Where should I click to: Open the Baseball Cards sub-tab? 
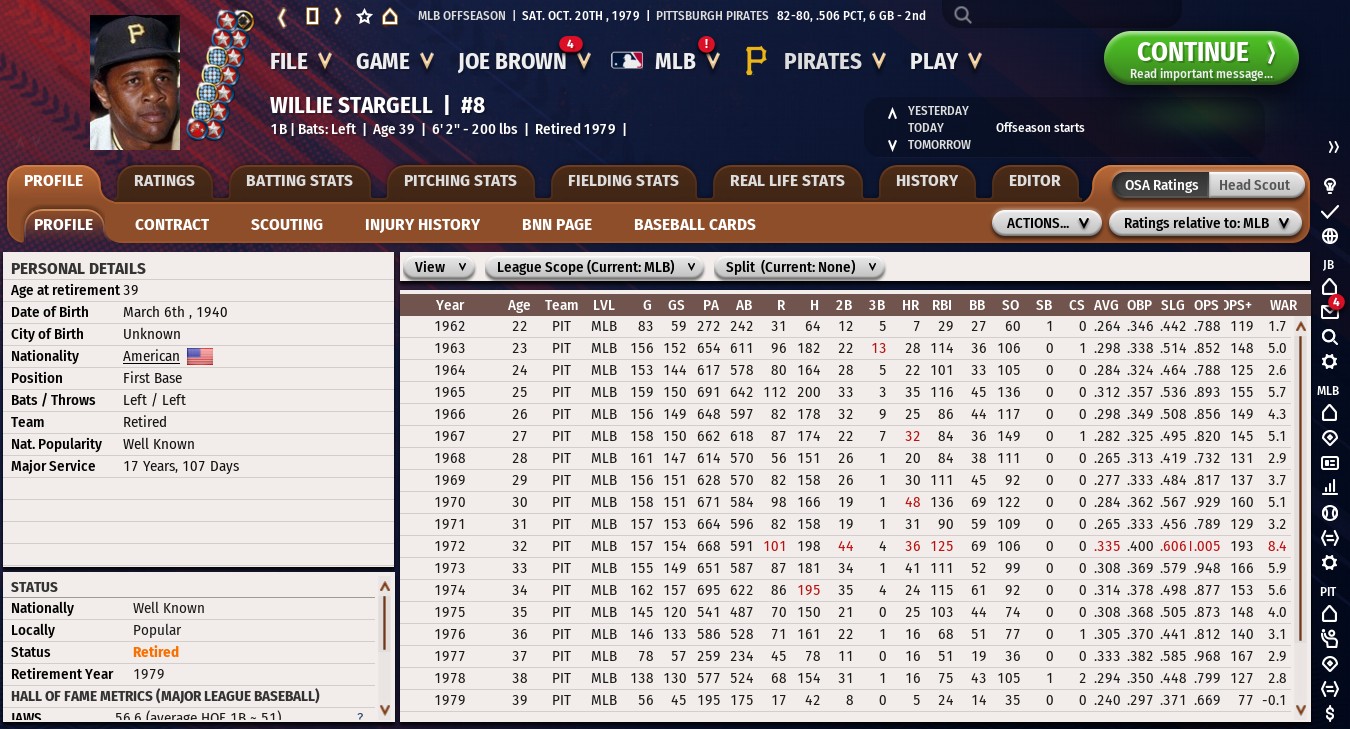[695, 224]
